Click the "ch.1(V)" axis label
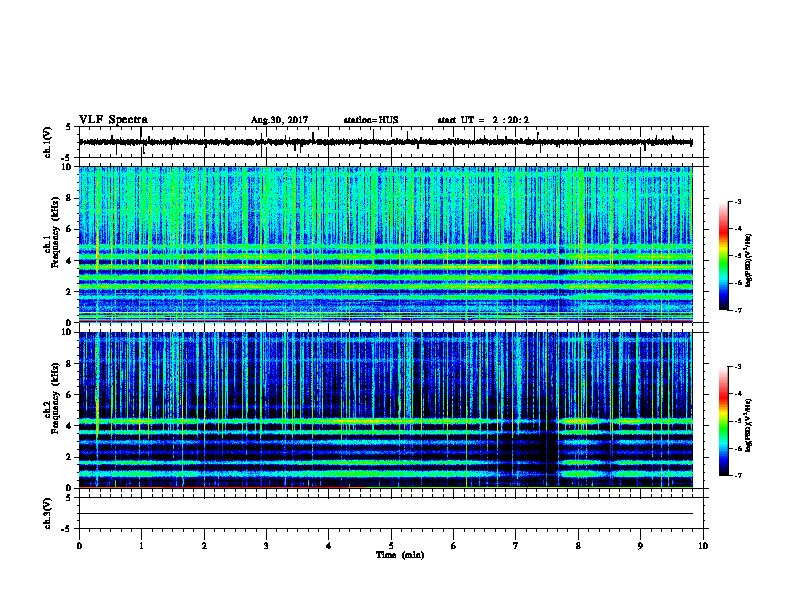Viewport: 792px width, 612px height. [x=47, y=142]
